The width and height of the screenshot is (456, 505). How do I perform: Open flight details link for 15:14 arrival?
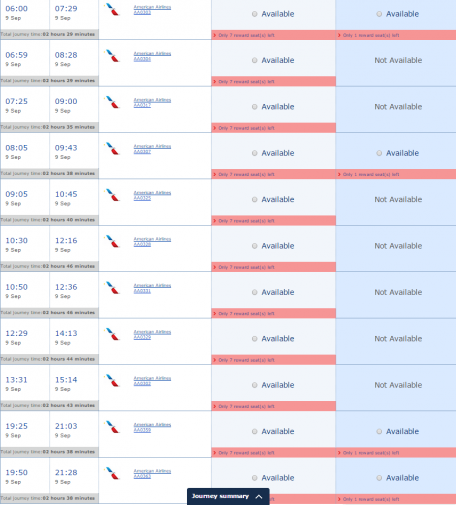(152, 381)
